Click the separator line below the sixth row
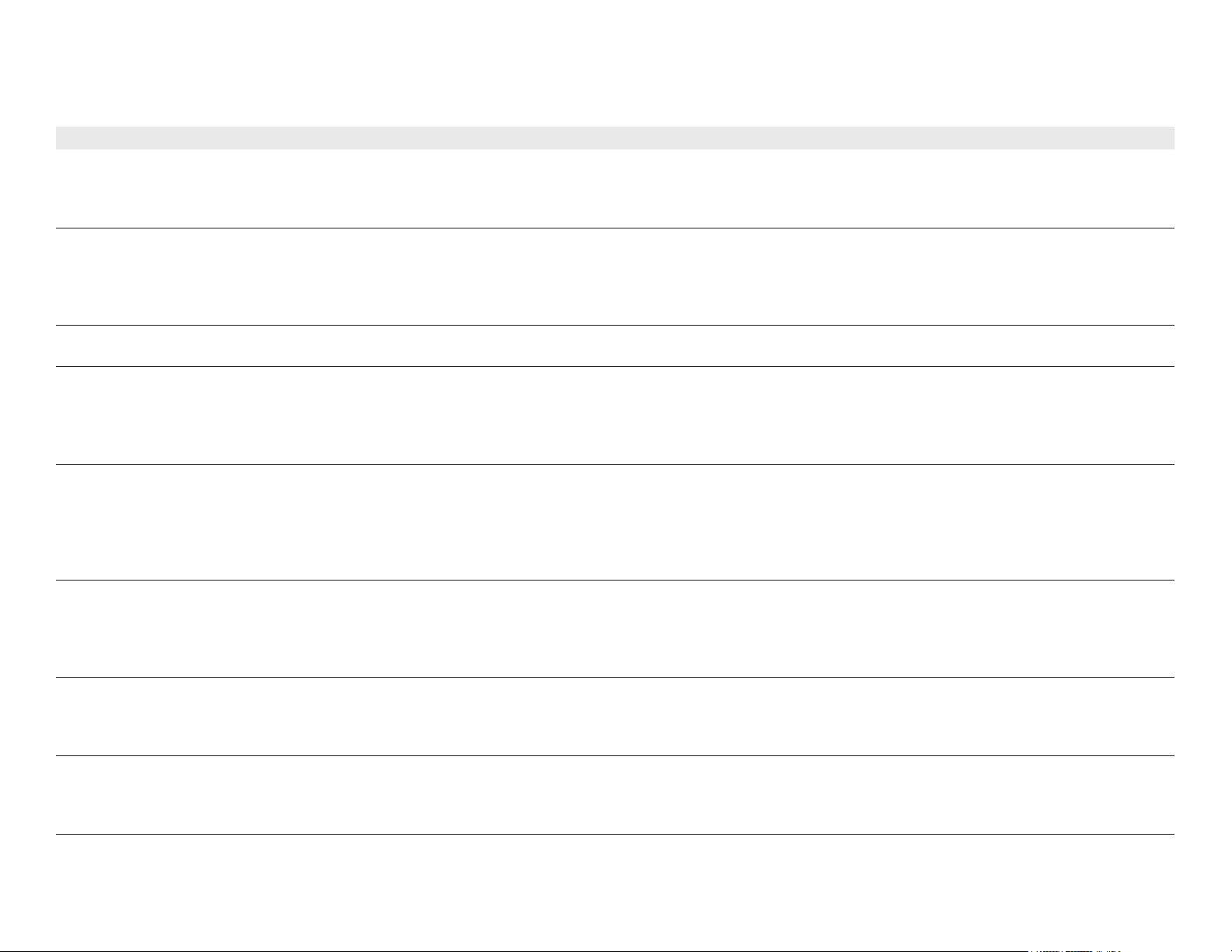The height and width of the screenshot is (952, 1232). pyautogui.click(x=615, y=678)
